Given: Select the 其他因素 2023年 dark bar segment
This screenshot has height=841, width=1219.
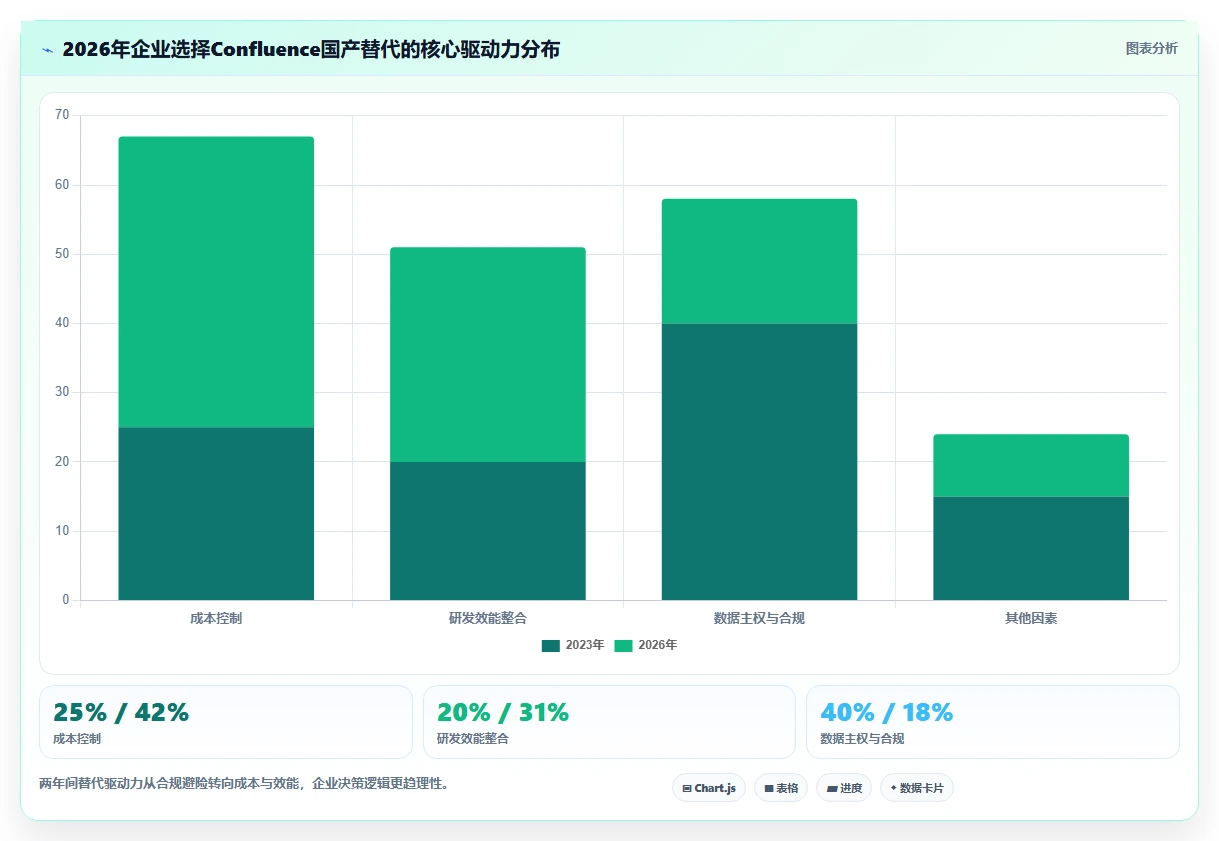Looking at the screenshot, I should (1031, 548).
